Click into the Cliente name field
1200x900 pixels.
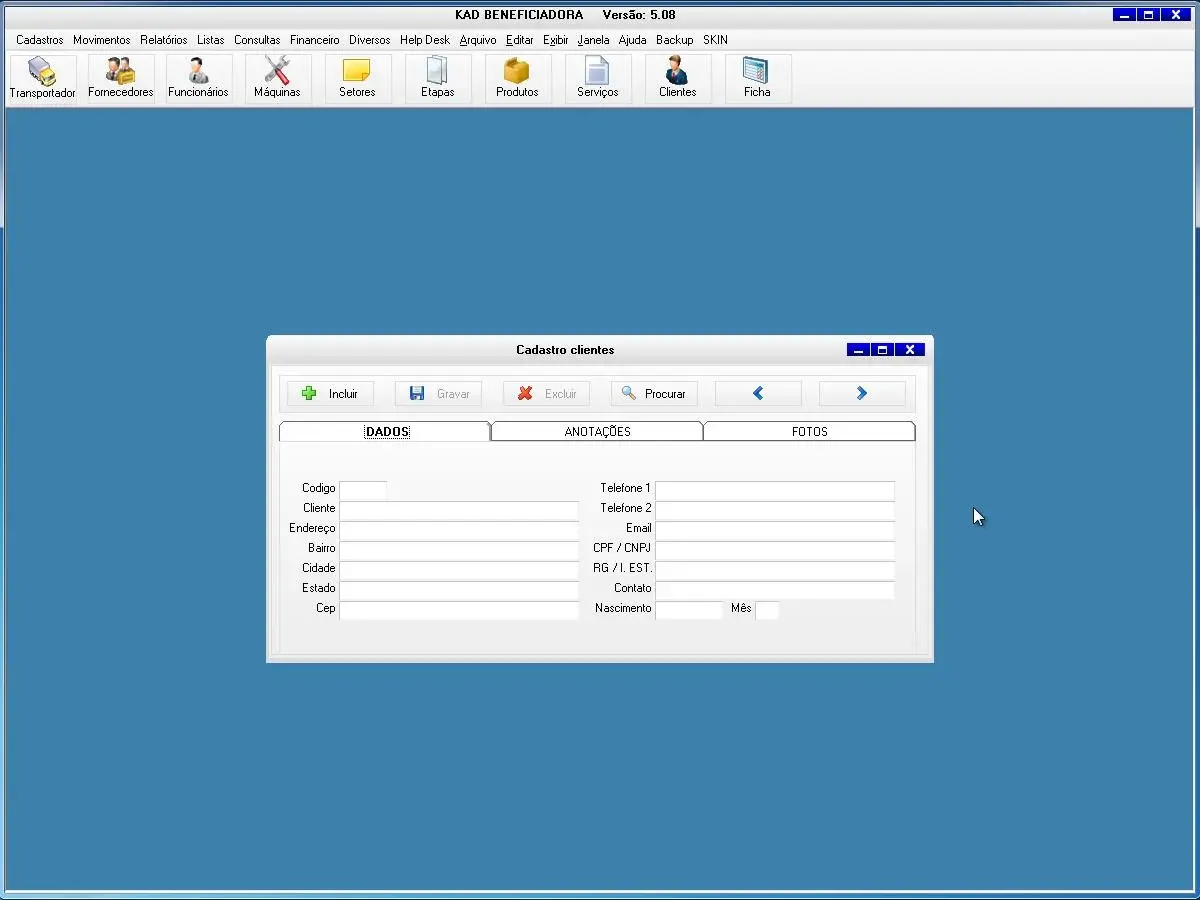tap(459, 509)
